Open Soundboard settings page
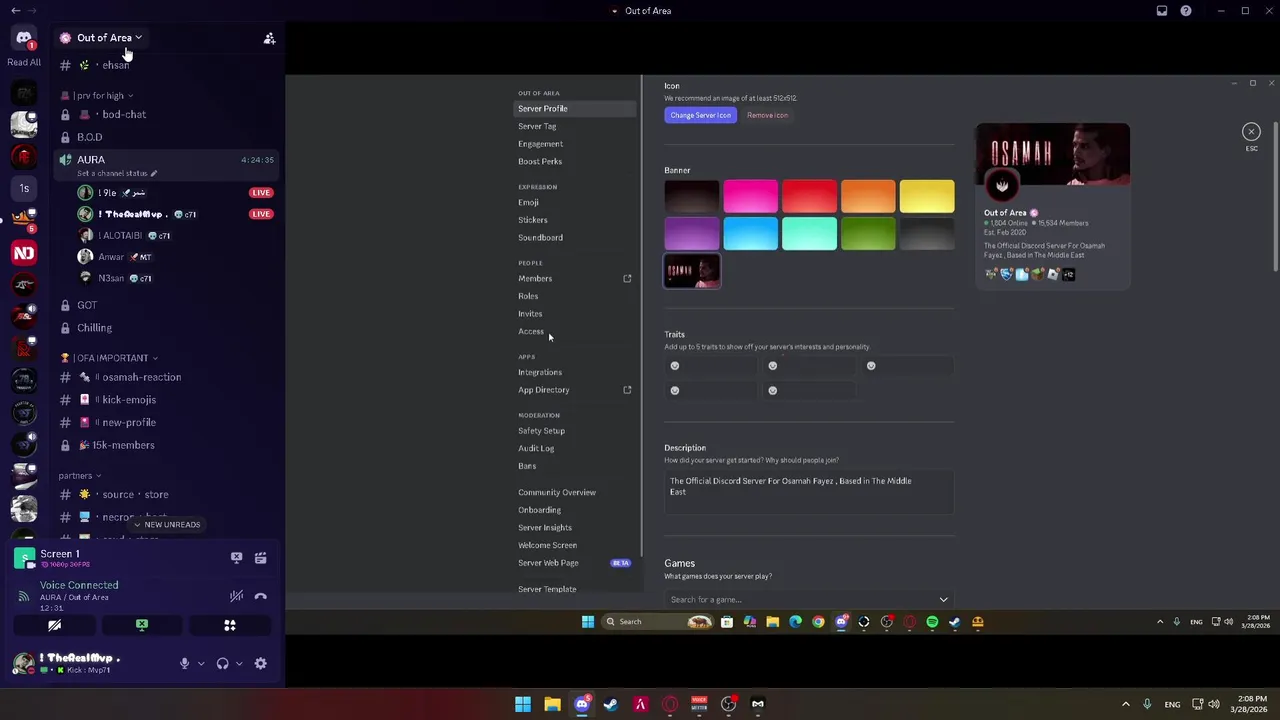 click(x=540, y=238)
